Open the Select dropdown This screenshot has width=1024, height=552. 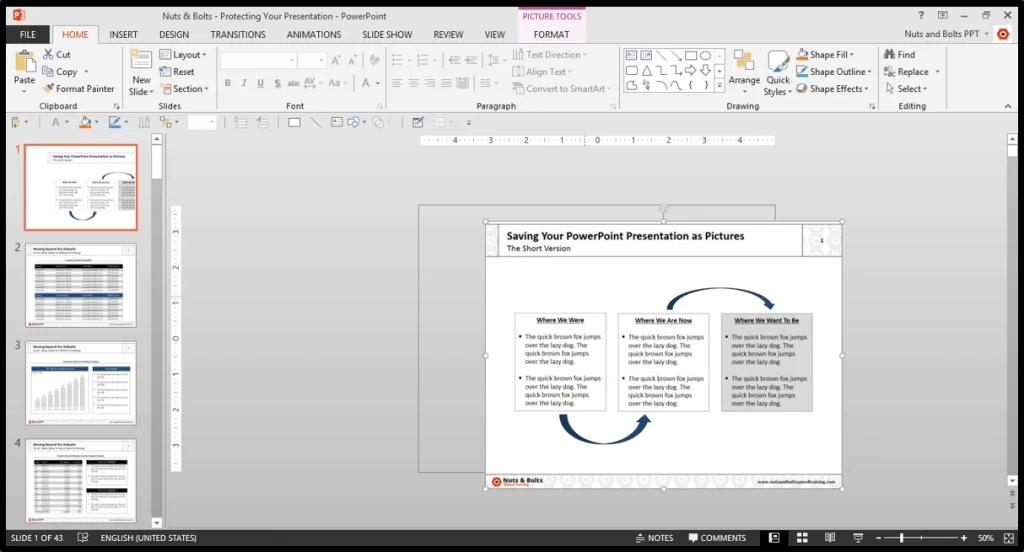pyautogui.click(x=906, y=89)
